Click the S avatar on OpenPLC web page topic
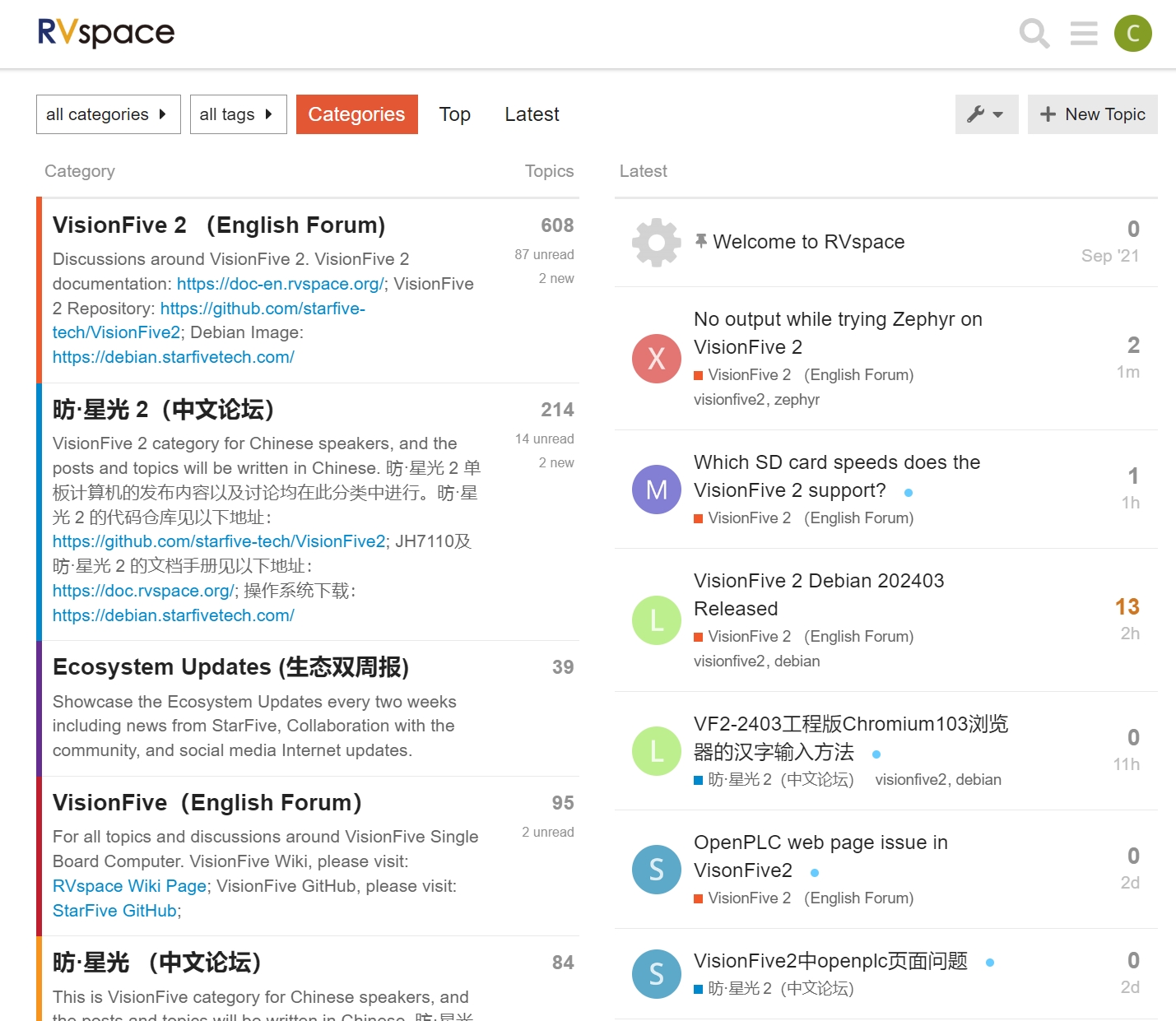The image size is (1176, 1021). point(657,869)
